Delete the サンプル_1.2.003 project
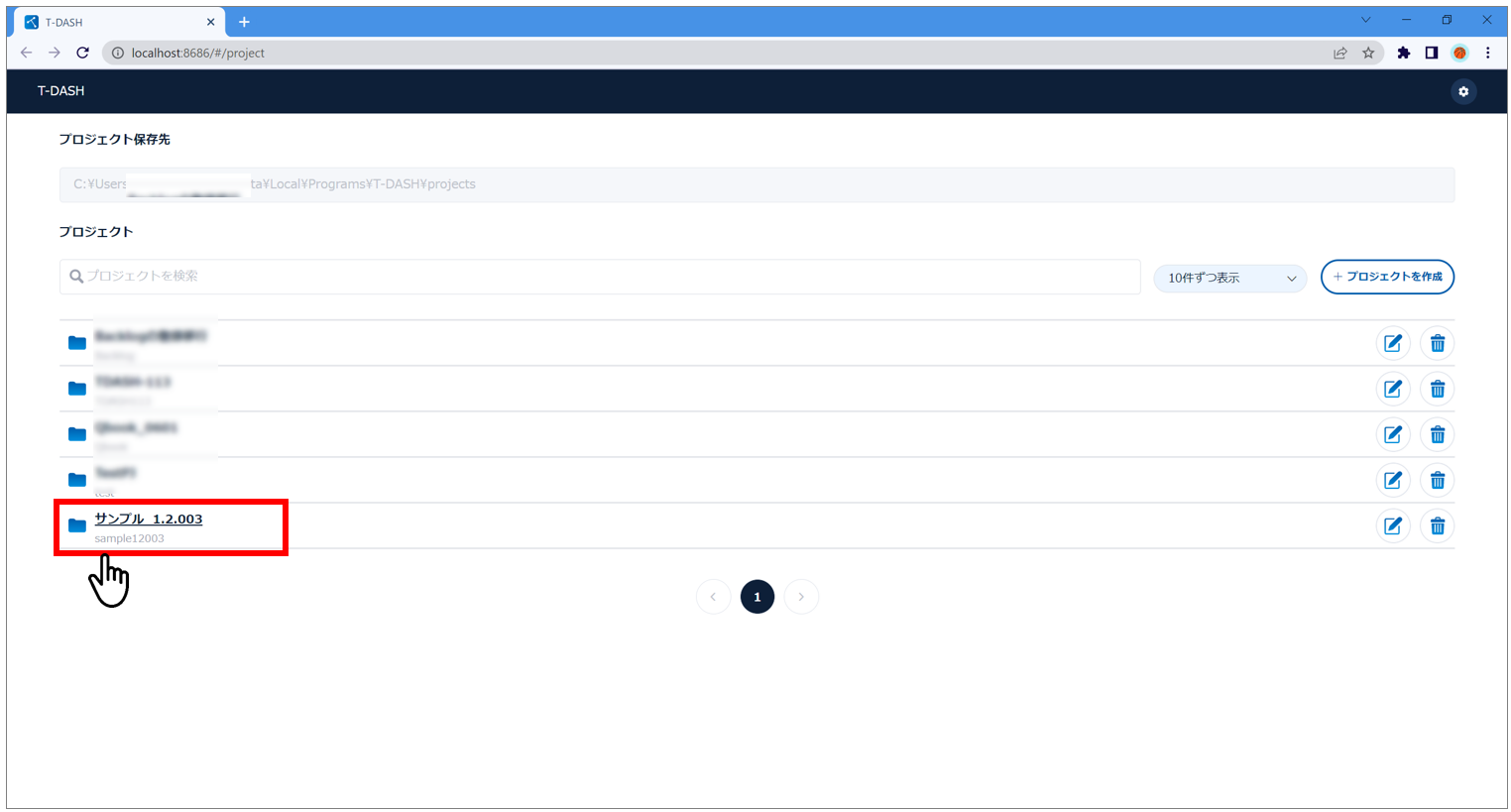 pos(1437,525)
